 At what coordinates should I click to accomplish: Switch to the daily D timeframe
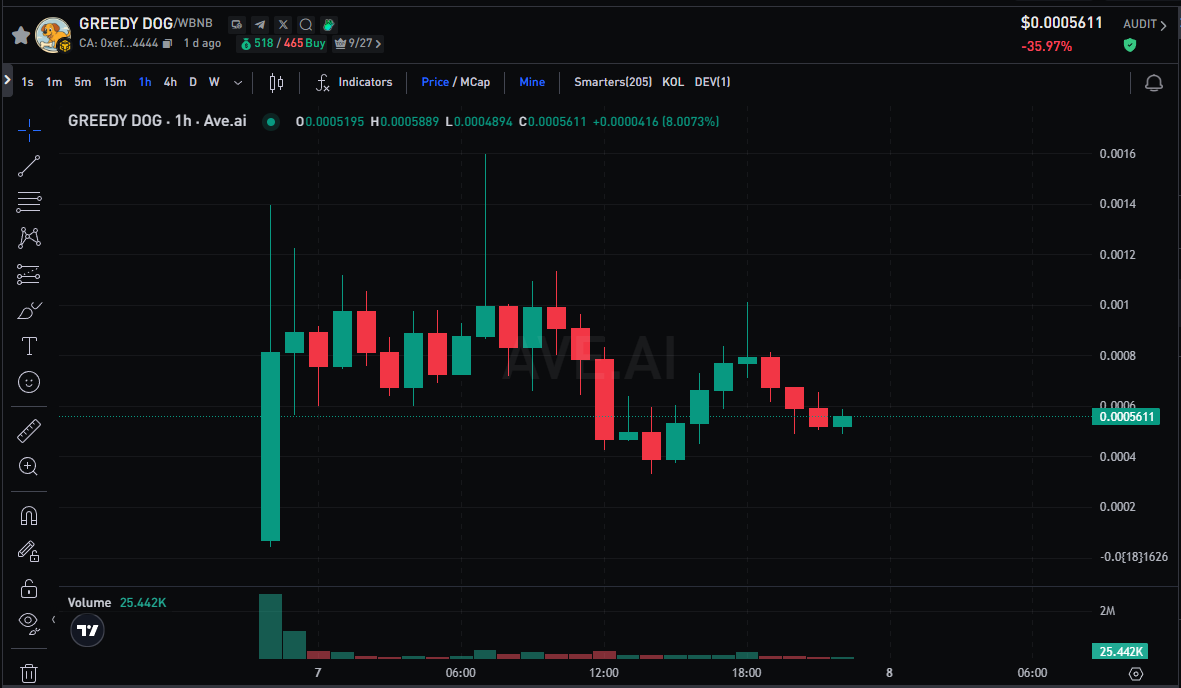193,82
